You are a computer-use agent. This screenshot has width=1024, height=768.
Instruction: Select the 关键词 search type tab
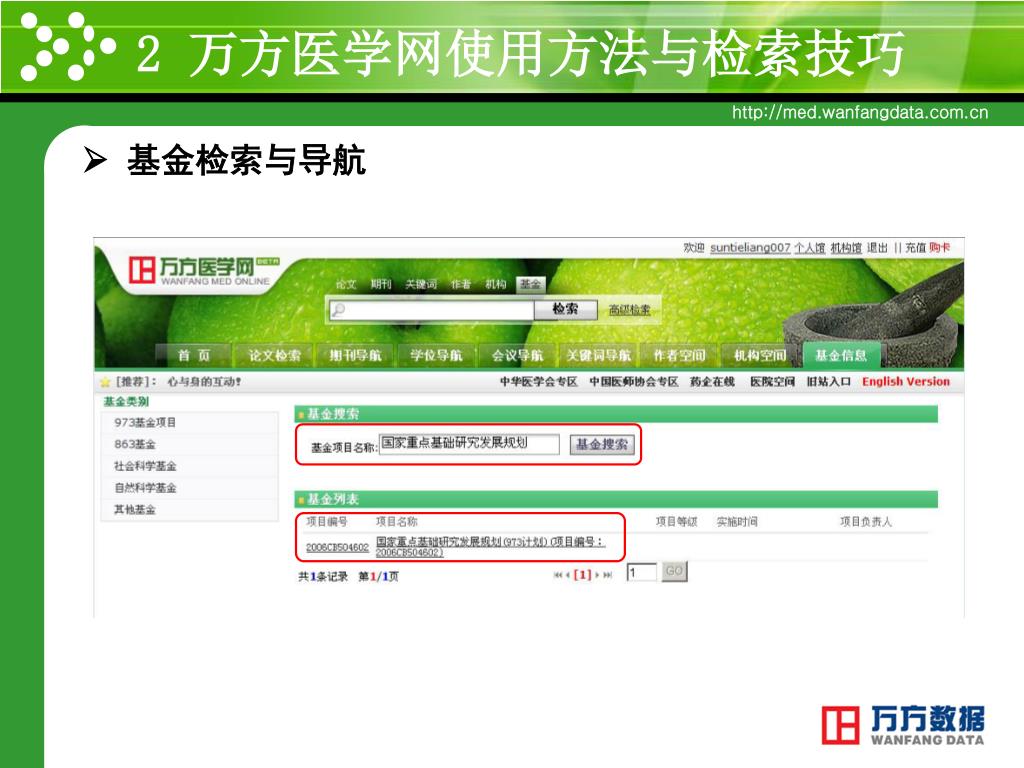pos(421,284)
